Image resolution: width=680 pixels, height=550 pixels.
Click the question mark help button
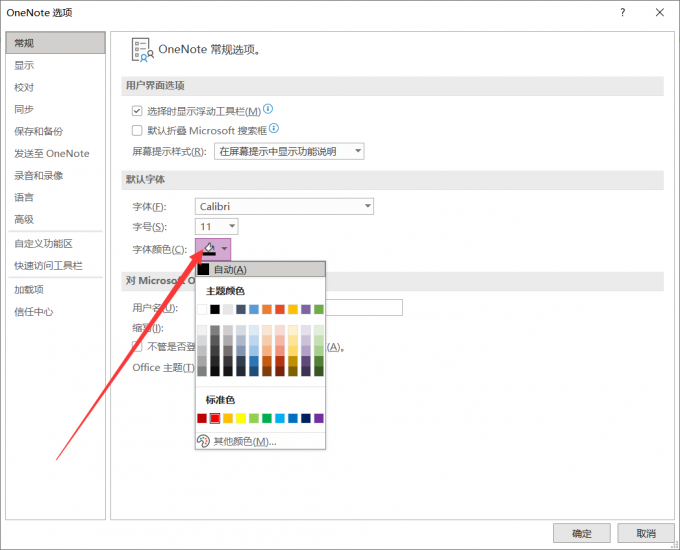coord(623,12)
